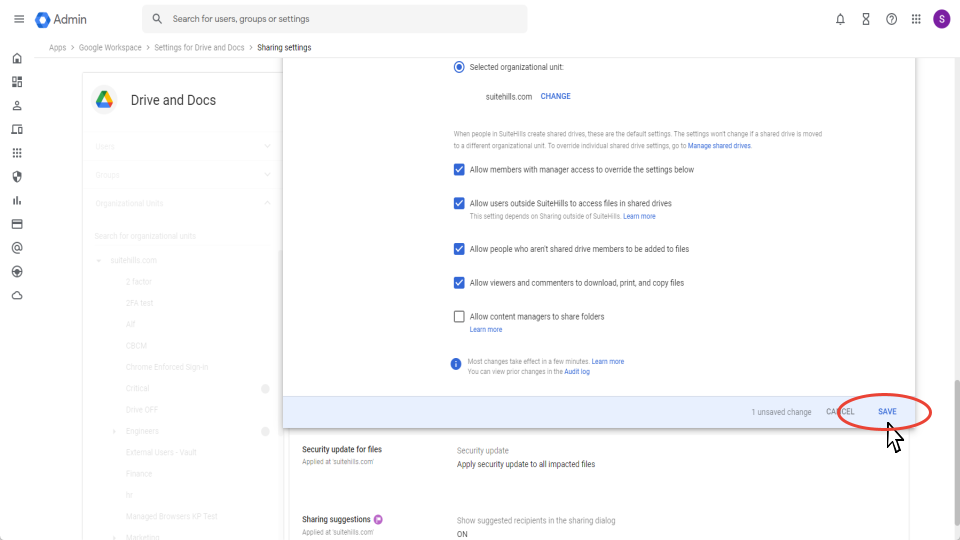This screenshot has height=540, width=960.
Task: Uncheck Allow people who aren't members
Action: click(459, 249)
